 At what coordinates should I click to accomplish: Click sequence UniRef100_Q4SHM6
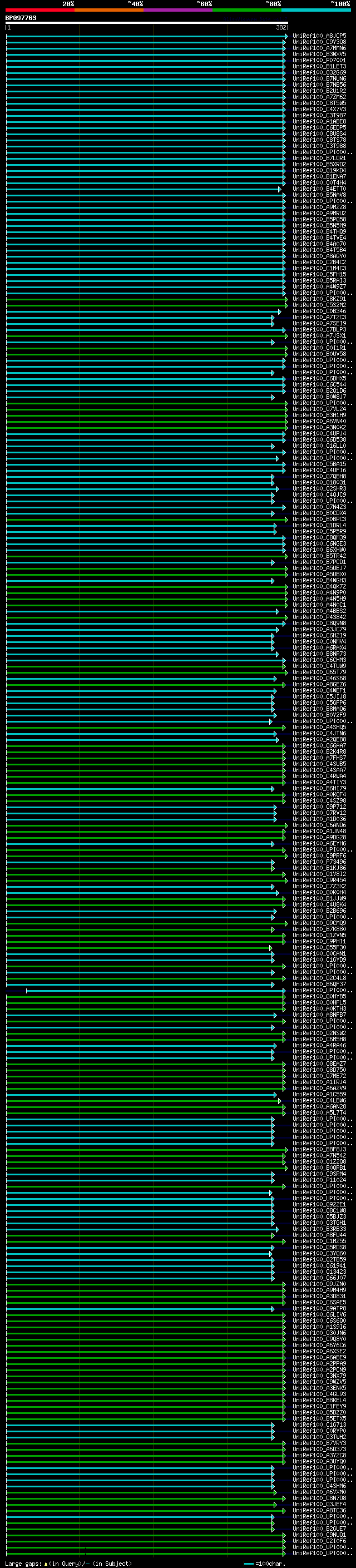pos(319,1486)
